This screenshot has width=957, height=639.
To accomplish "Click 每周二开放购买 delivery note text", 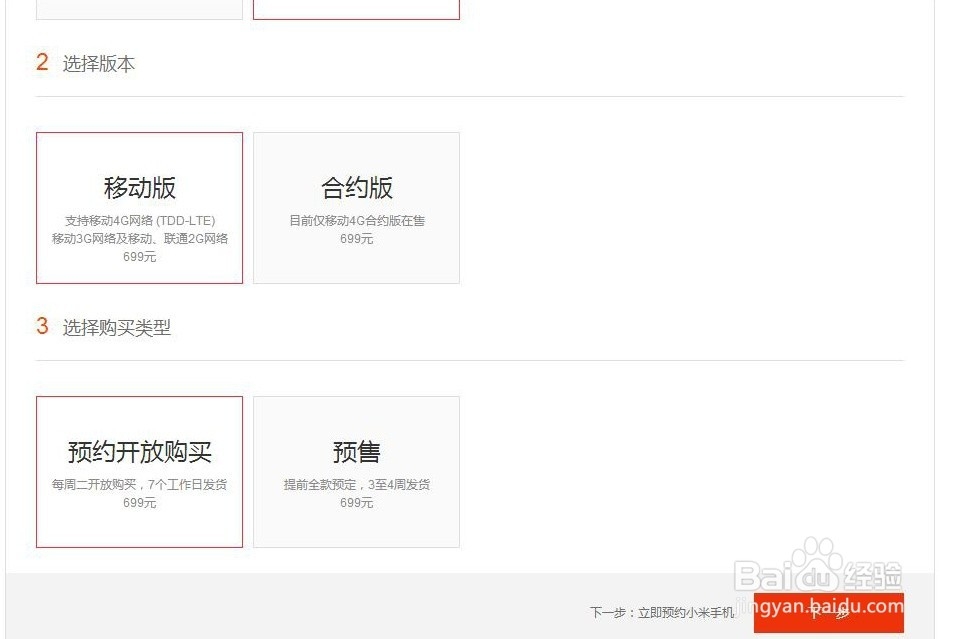I will (139, 484).
